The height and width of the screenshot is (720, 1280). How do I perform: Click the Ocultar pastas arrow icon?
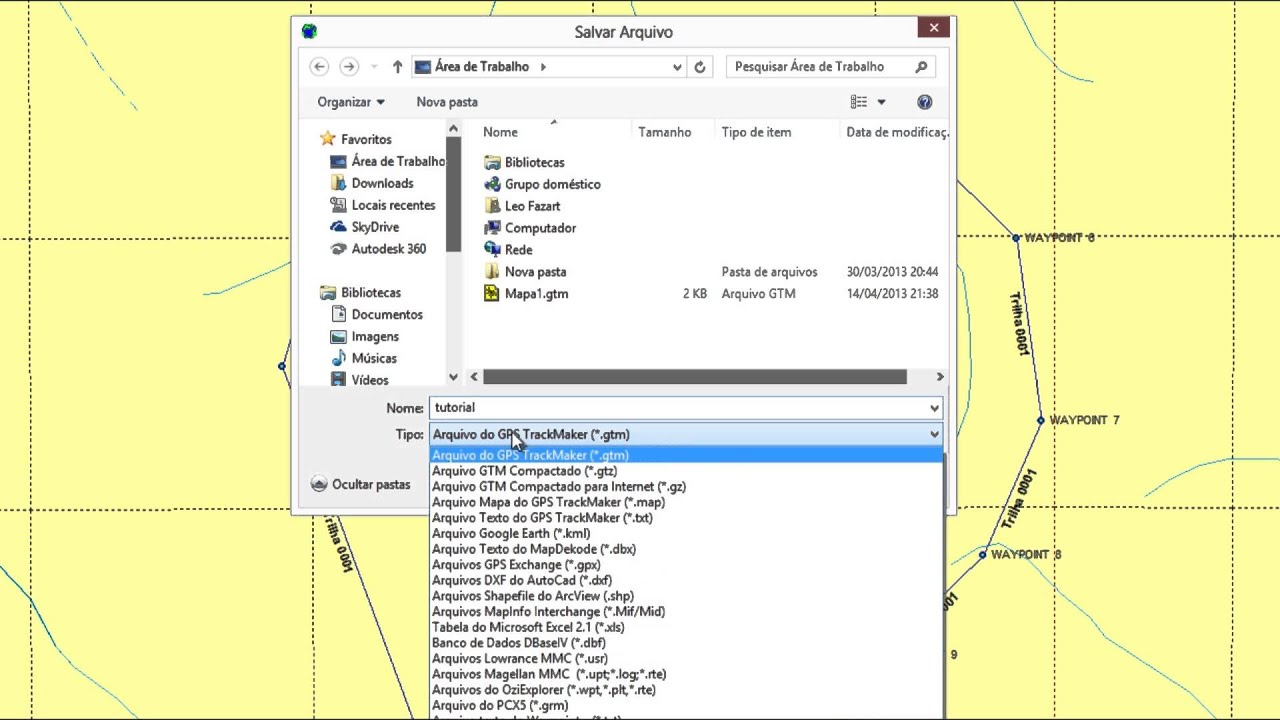pos(319,484)
